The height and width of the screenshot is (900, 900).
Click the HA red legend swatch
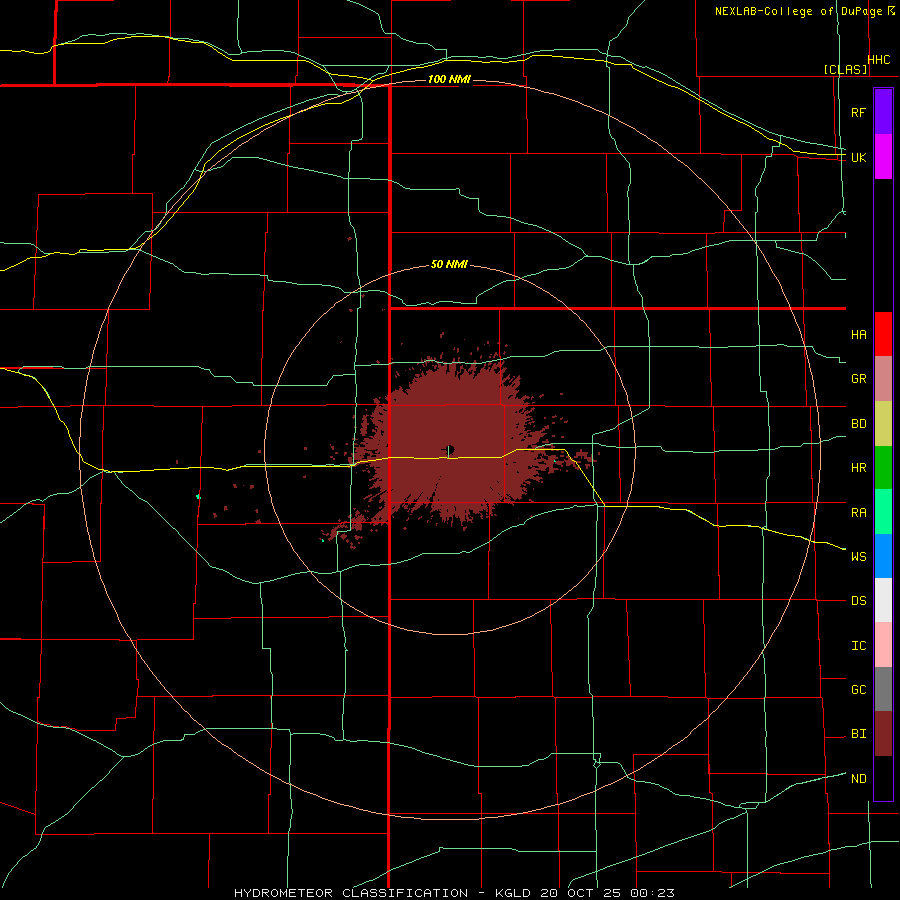pyautogui.click(x=883, y=334)
